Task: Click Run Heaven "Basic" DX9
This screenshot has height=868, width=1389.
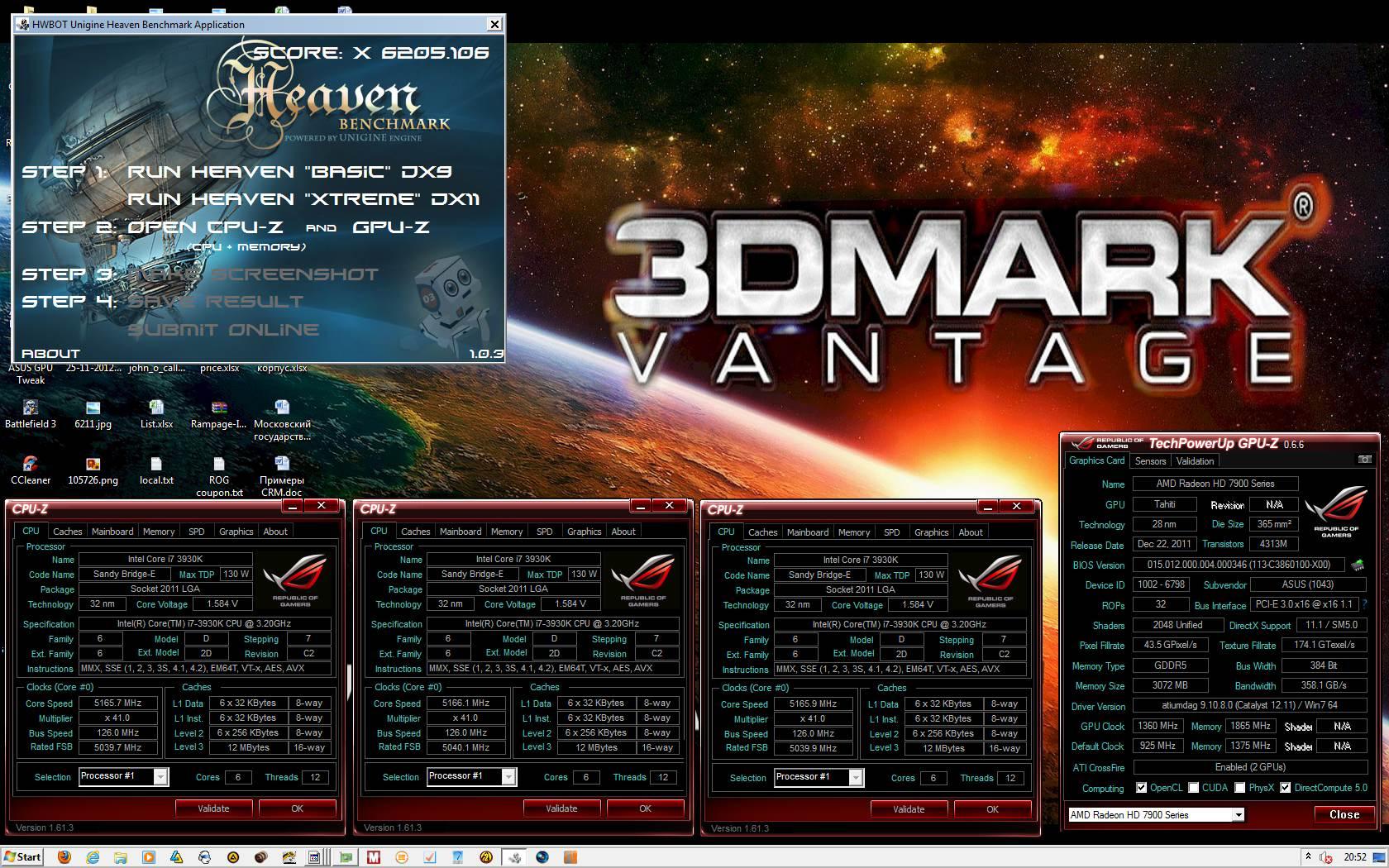Action: [289, 172]
